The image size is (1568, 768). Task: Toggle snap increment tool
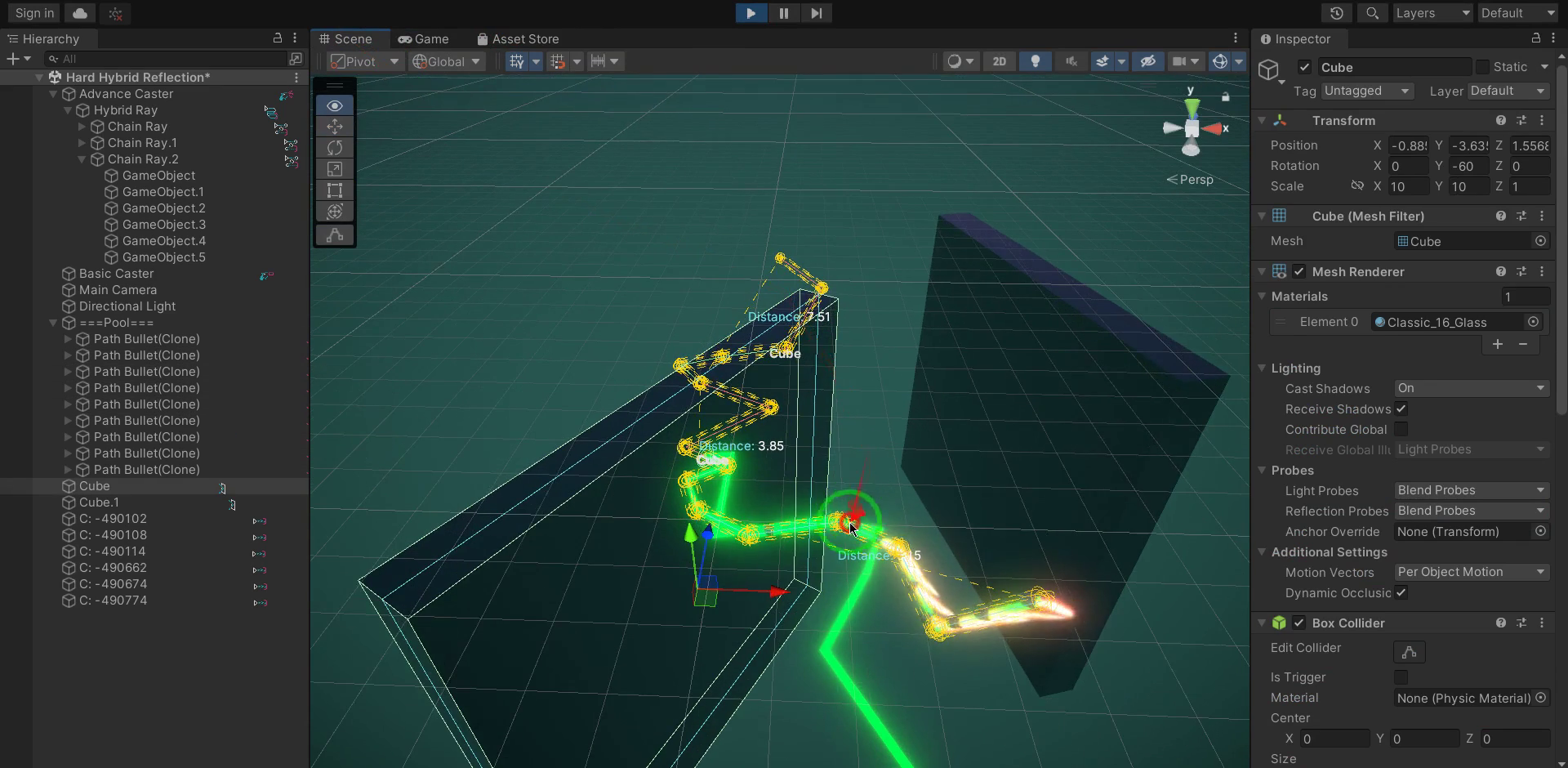558,61
